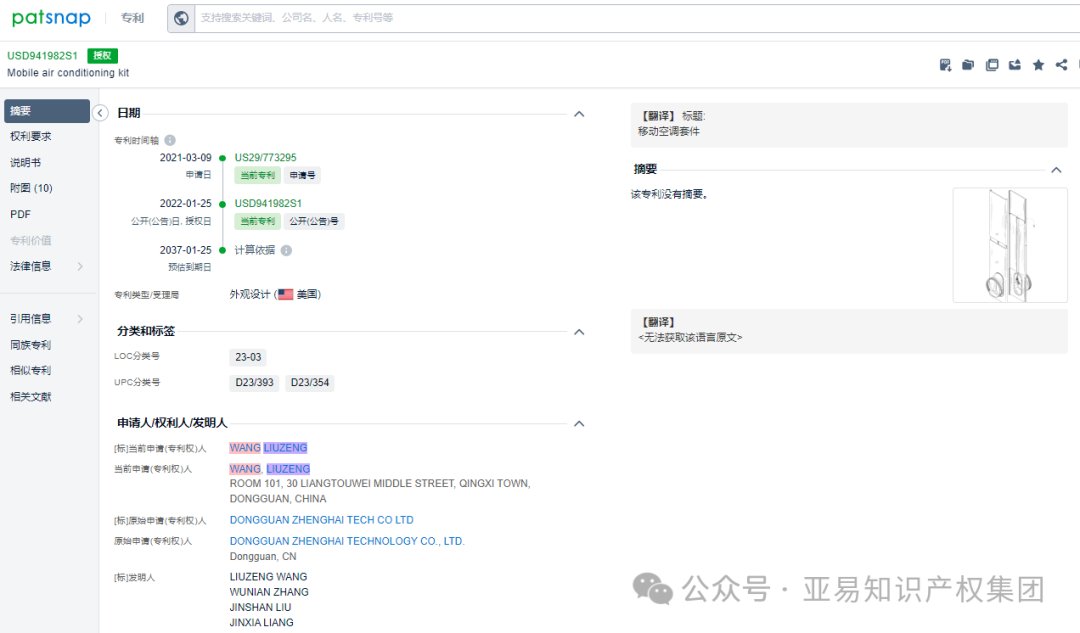Image resolution: width=1080 pixels, height=633 pixels.
Task: Click inventor name JINSHAN LIU
Action: pyautogui.click(x=260, y=608)
